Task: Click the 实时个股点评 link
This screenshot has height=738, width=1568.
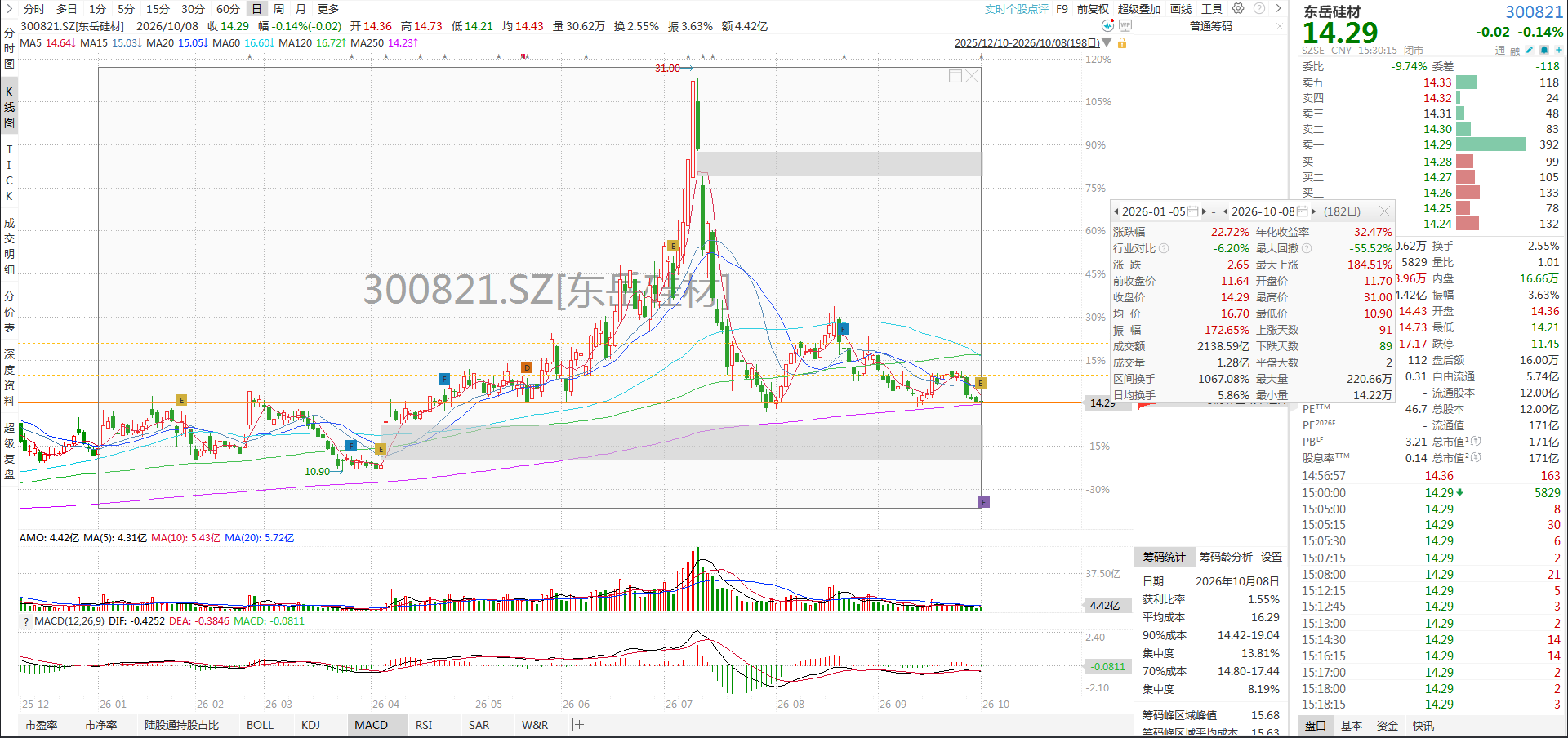Action: (x=1016, y=9)
